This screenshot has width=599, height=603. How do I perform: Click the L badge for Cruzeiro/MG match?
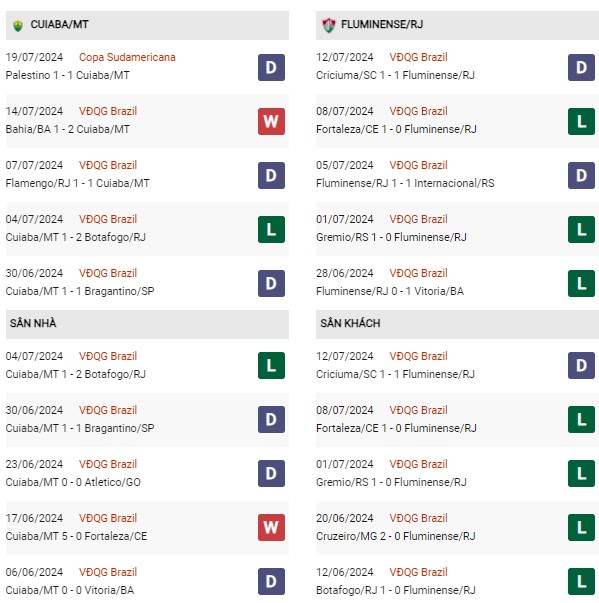(x=581, y=527)
